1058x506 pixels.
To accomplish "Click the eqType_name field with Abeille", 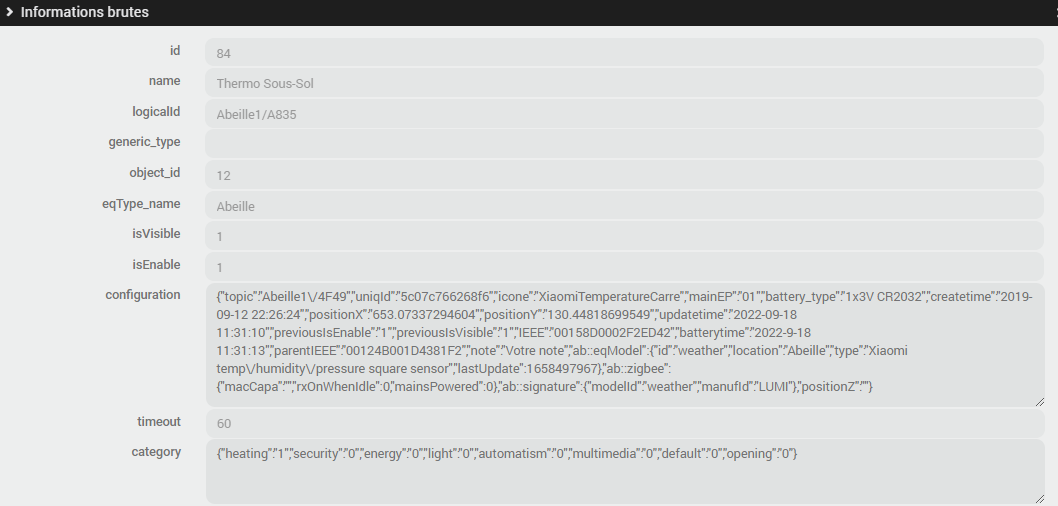I will pos(624,206).
